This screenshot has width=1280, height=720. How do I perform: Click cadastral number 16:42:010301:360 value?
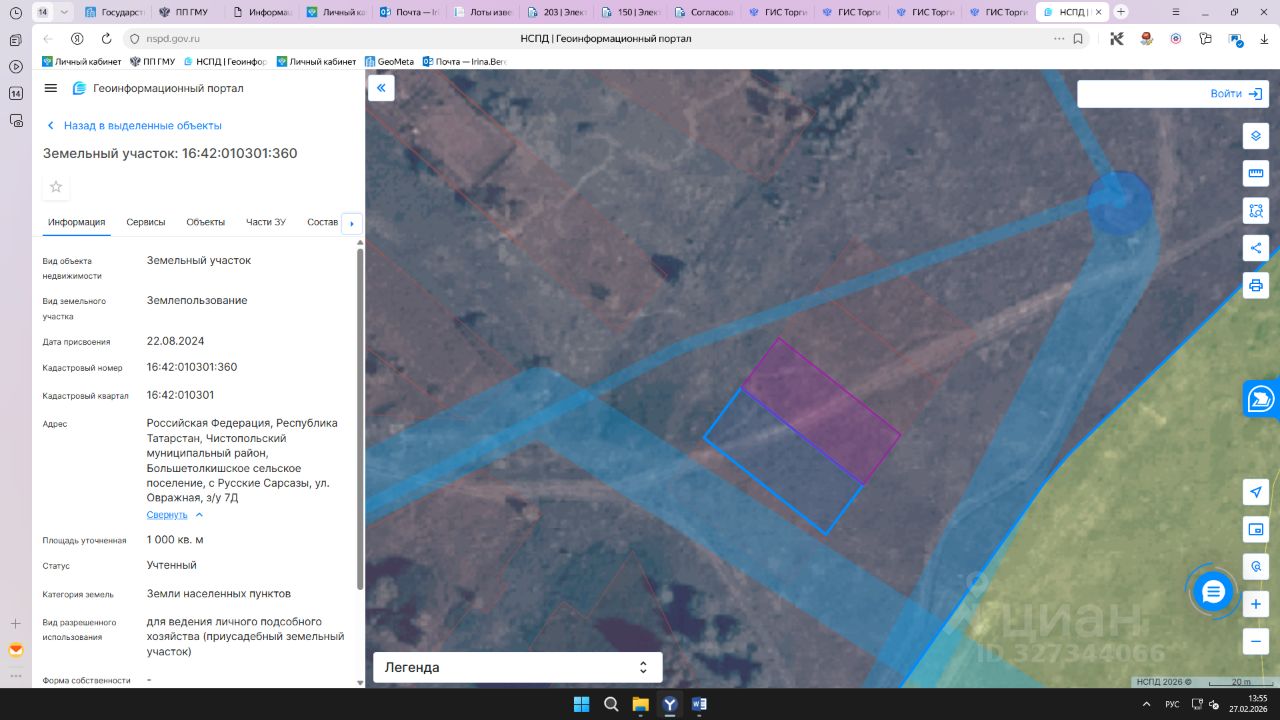tap(192, 367)
